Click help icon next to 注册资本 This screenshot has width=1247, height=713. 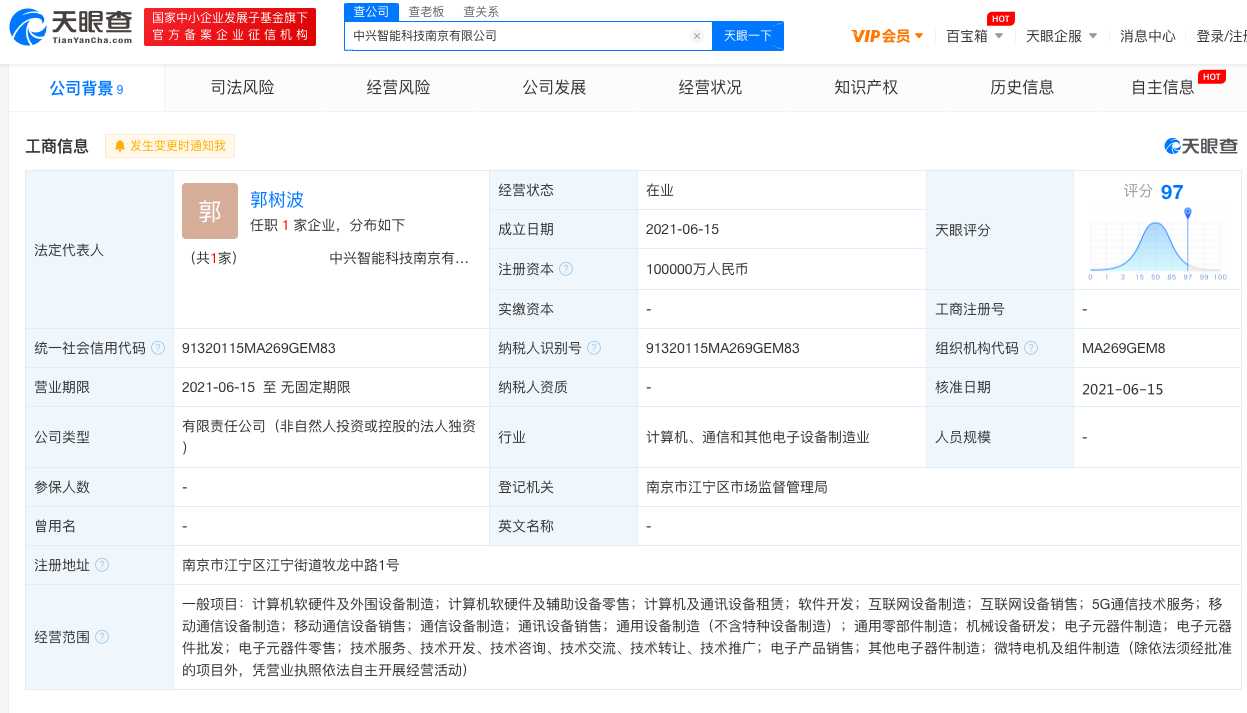[x=566, y=269]
